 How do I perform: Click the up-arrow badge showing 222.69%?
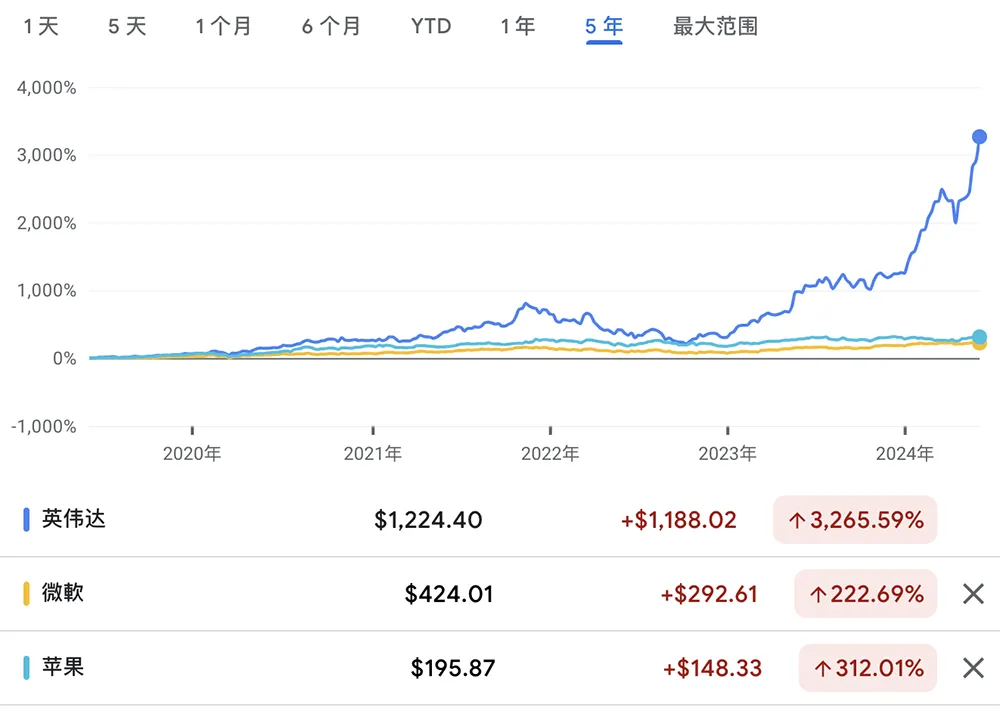click(865, 594)
